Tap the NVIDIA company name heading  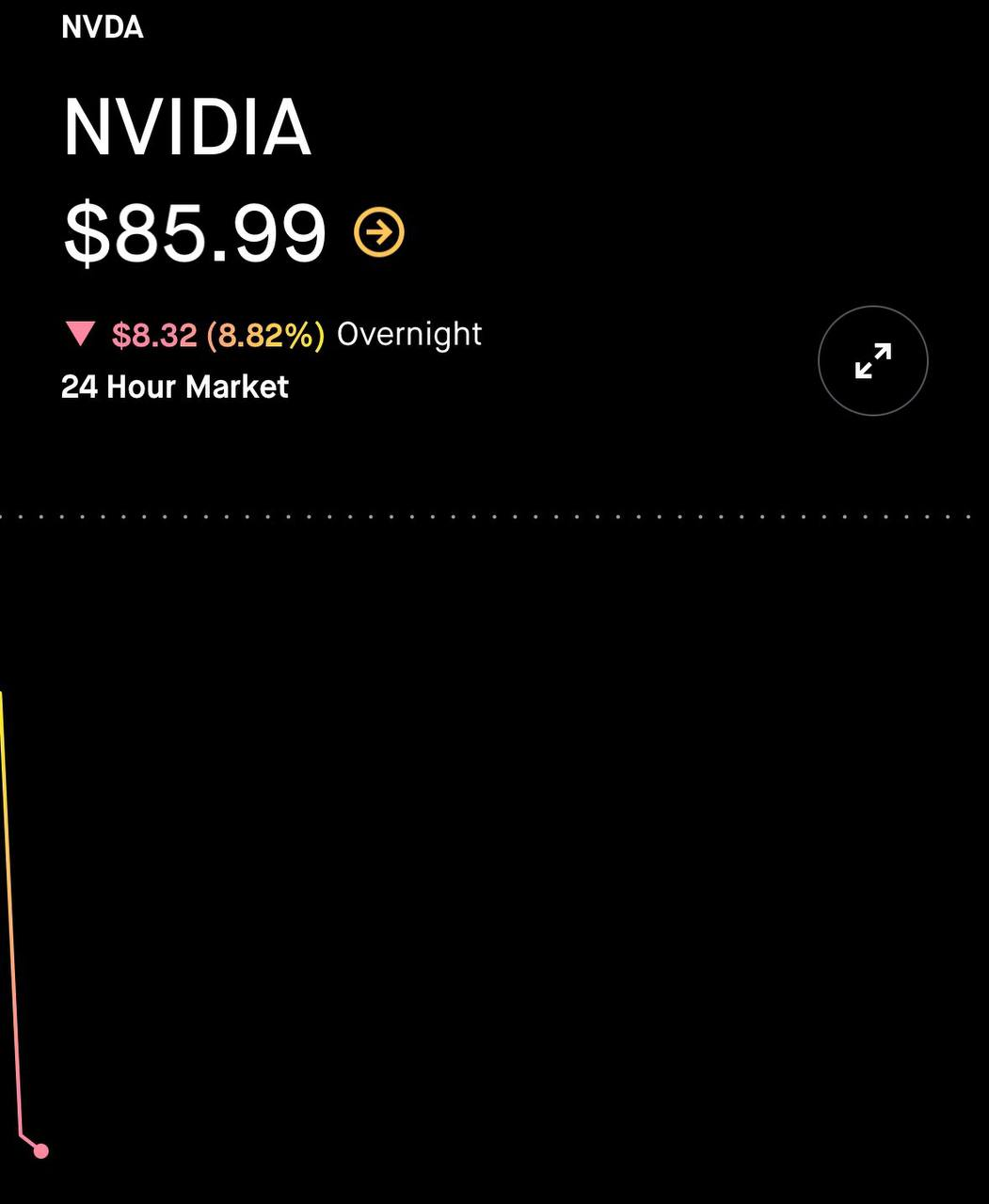point(186,128)
